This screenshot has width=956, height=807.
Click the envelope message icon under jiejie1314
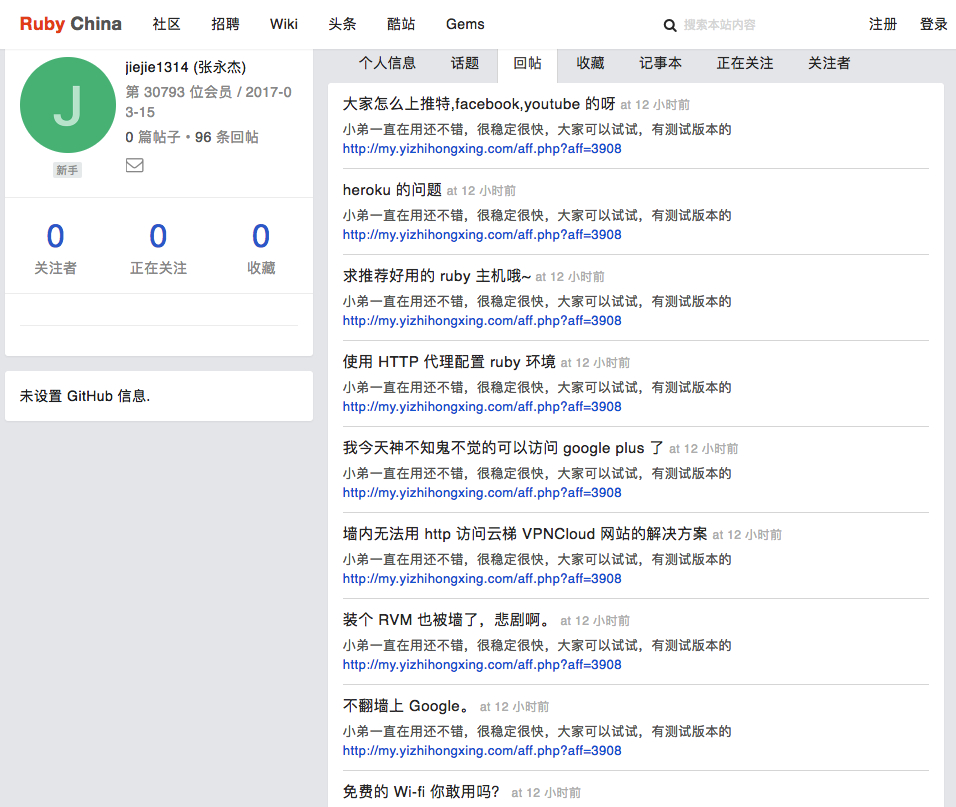135,165
